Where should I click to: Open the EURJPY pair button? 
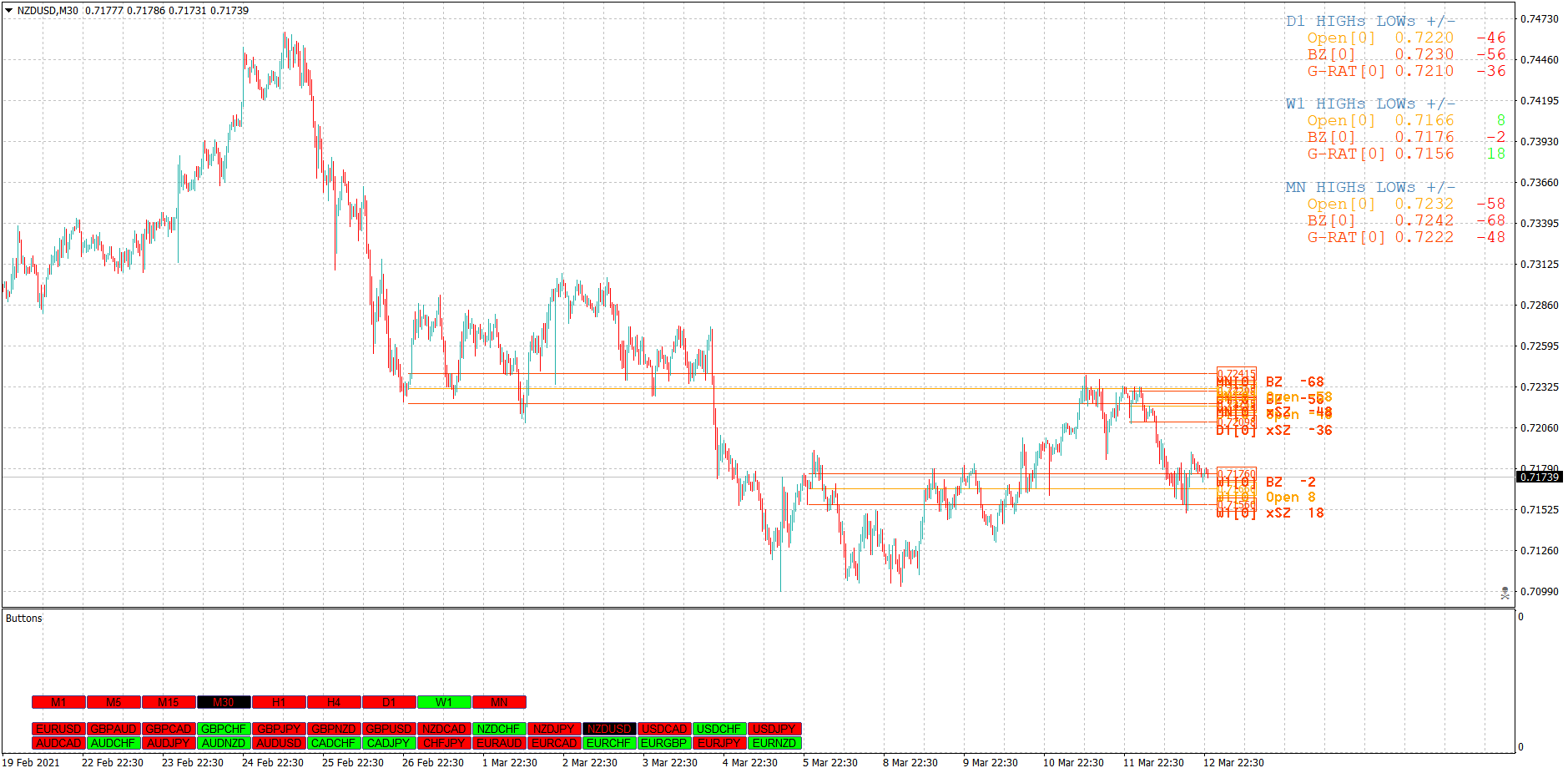[719, 743]
